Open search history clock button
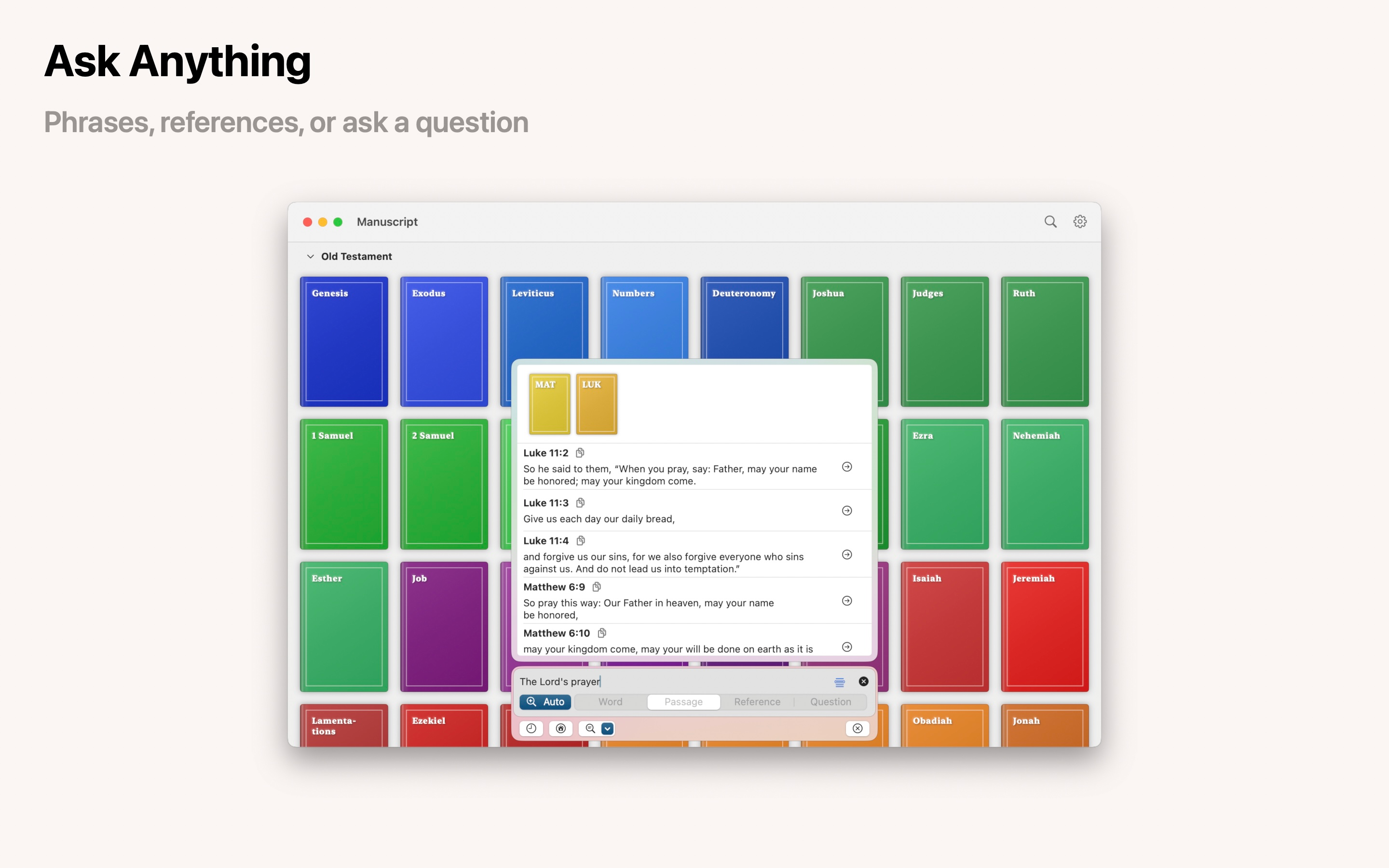The width and height of the screenshot is (1389, 868). pyautogui.click(x=531, y=729)
